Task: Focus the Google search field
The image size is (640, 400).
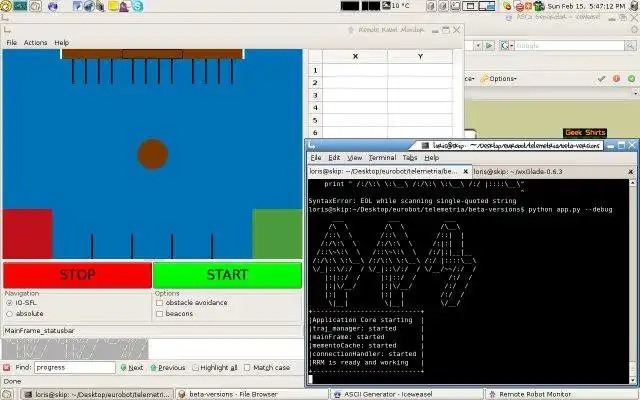Action: coord(569,46)
